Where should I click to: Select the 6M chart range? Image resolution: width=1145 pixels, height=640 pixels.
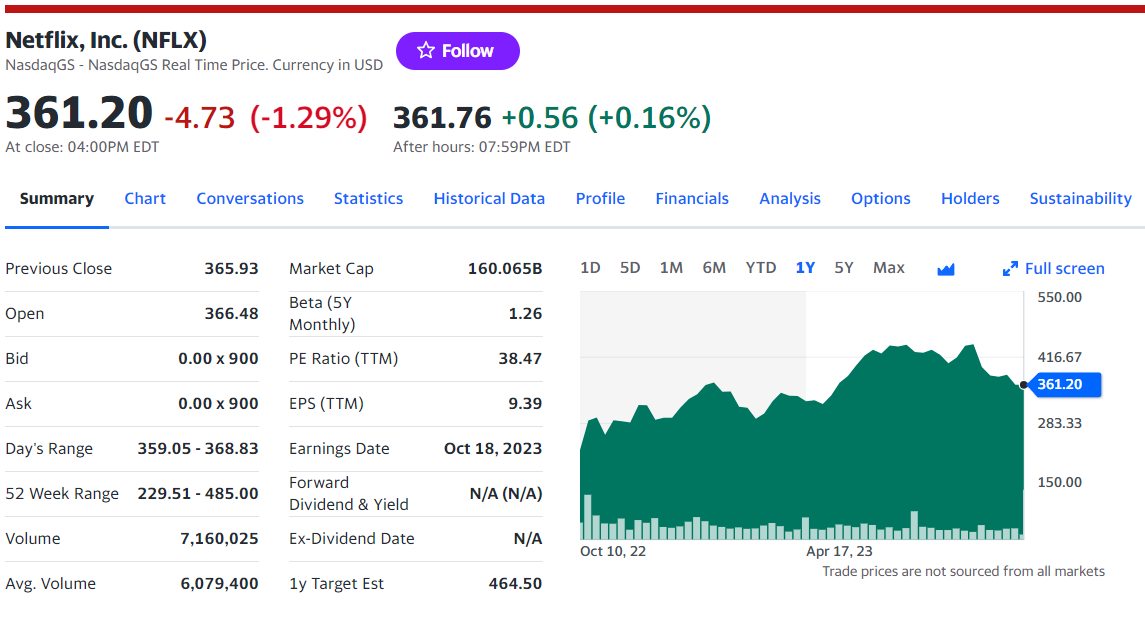(x=714, y=268)
